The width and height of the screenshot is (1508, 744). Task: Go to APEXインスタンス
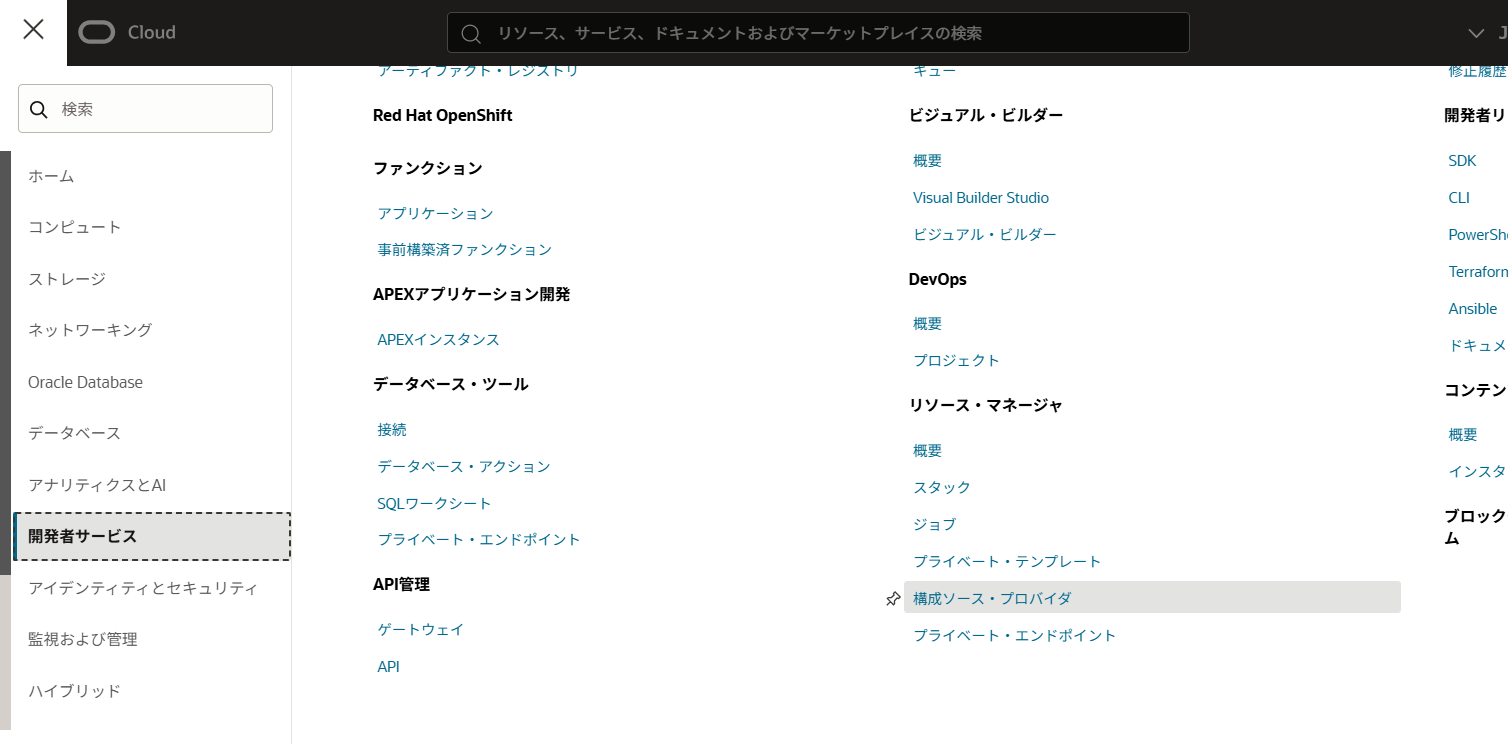coord(438,340)
